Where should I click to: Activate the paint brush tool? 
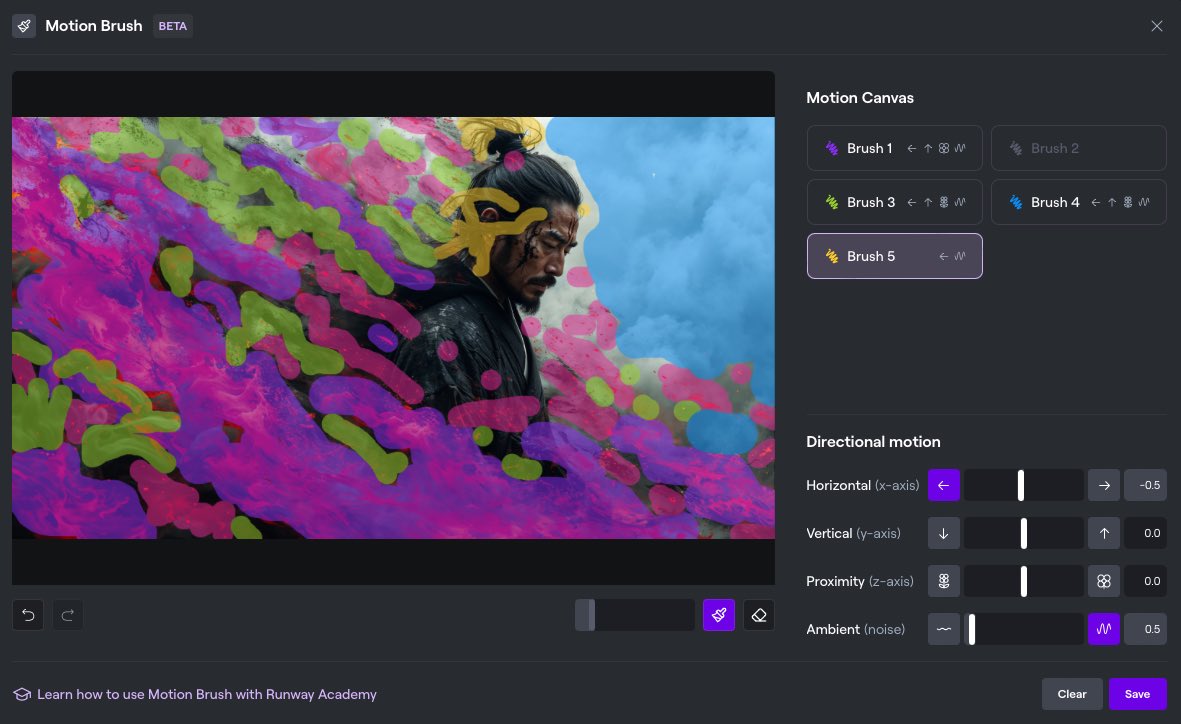tap(719, 615)
